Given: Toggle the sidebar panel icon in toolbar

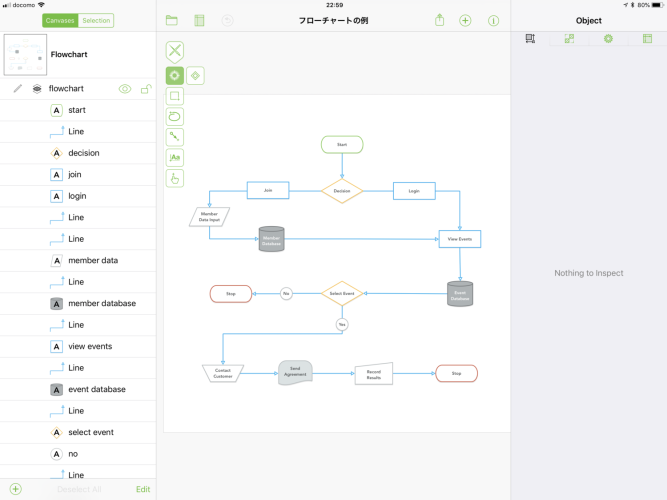Looking at the screenshot, I should (x=199, y=20).
